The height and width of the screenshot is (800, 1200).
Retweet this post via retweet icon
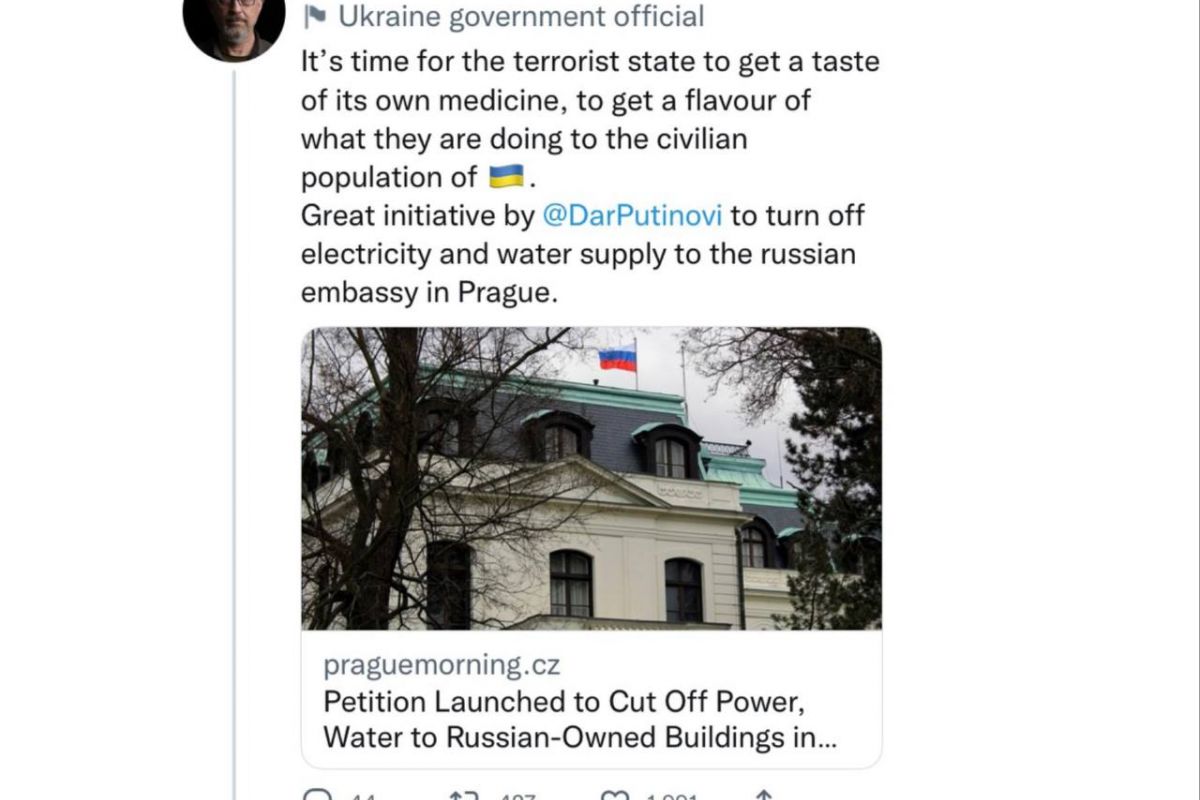pos(463,797)
